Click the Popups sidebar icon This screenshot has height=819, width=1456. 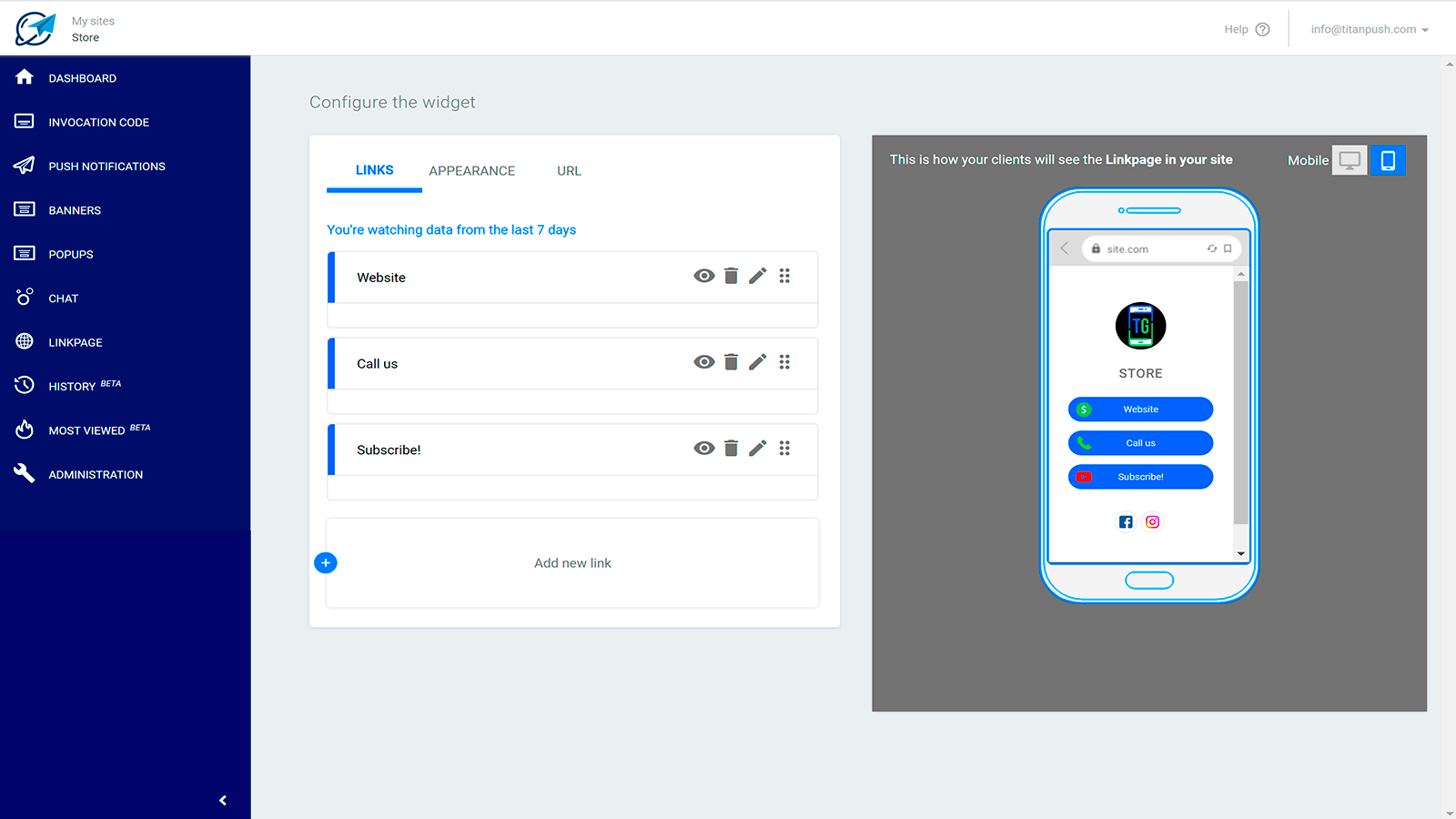(25, 253)
